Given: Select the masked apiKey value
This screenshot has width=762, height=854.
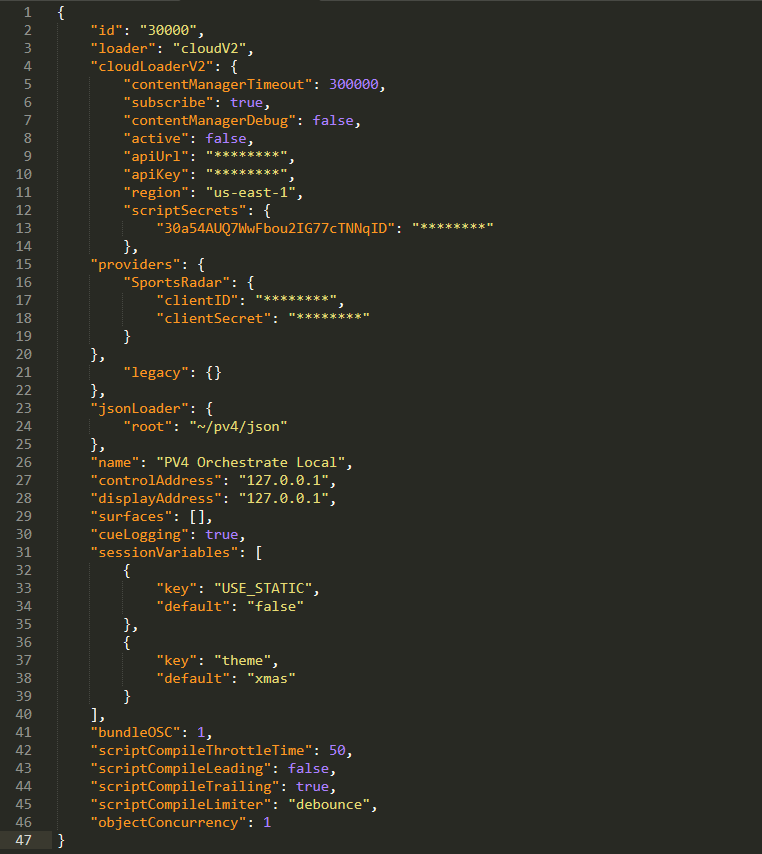Looking at the screenshot, I should tap(246, 174).
